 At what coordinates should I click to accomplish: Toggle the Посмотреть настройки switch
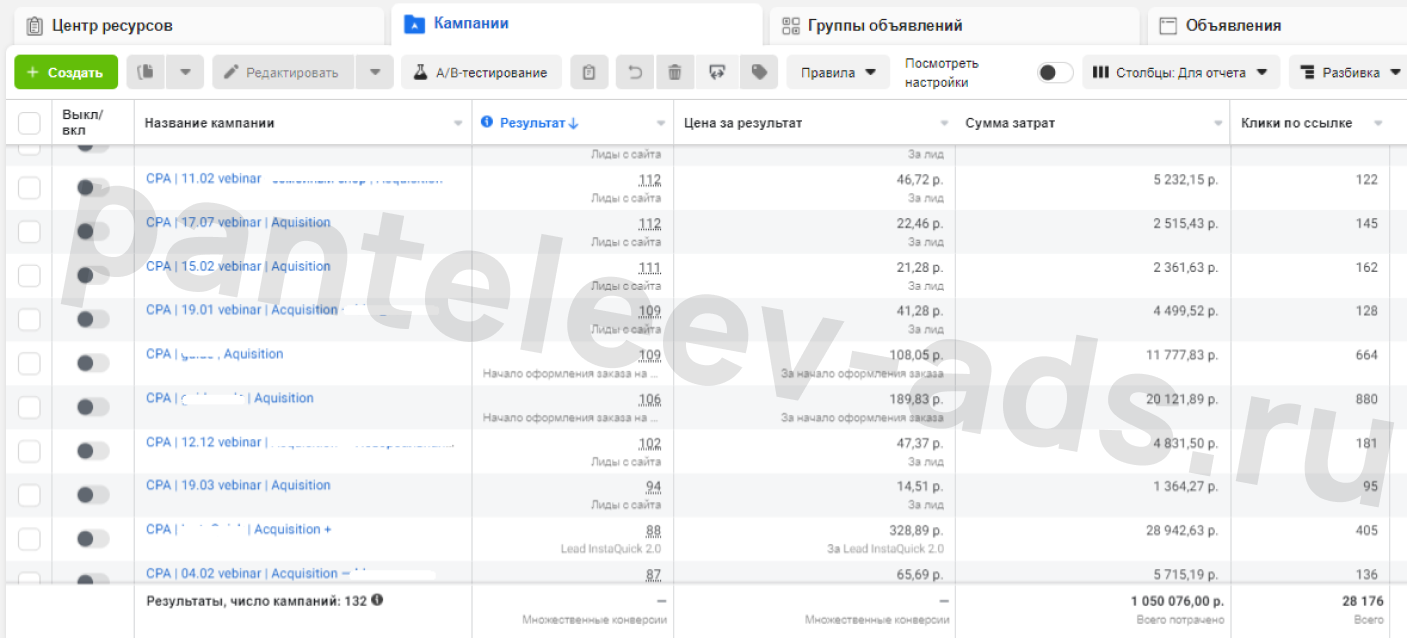[1054, 72]
